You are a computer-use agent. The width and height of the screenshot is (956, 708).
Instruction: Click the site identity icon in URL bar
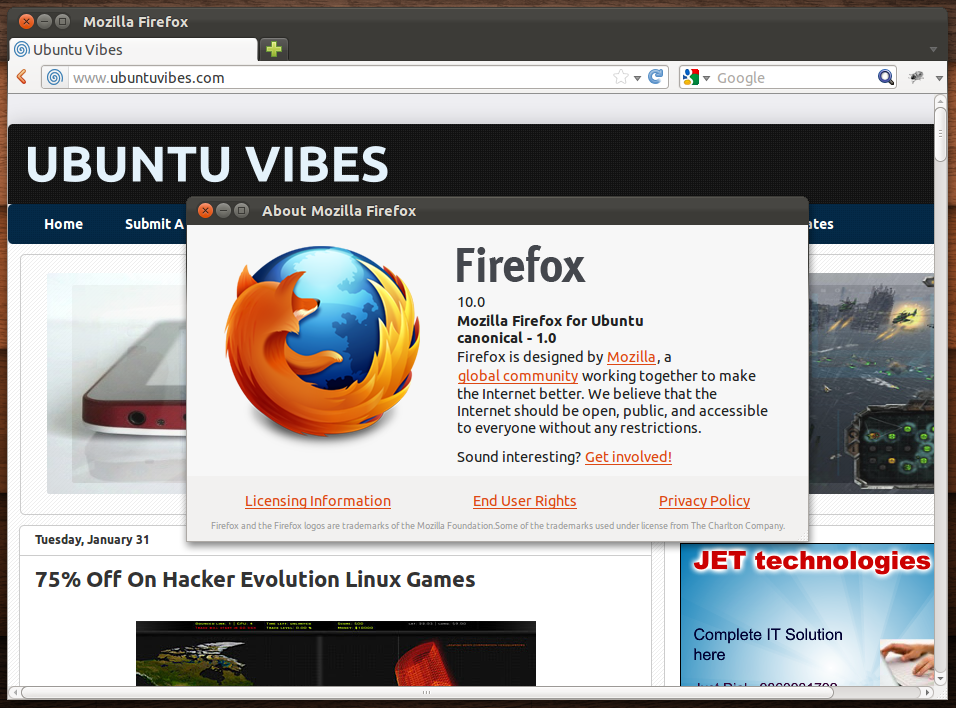55,77
